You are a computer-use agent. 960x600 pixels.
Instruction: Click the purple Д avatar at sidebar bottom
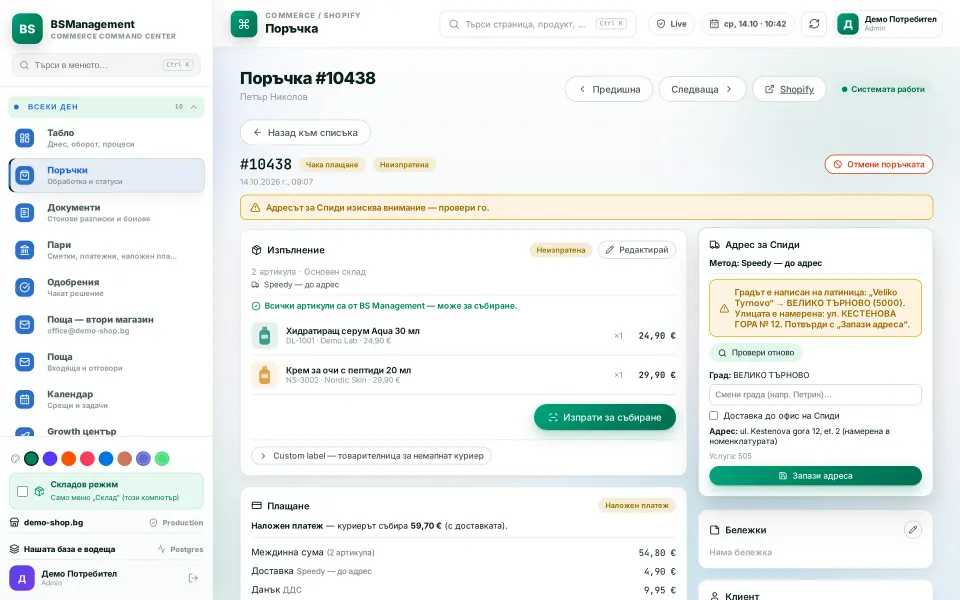pos(21,578)
